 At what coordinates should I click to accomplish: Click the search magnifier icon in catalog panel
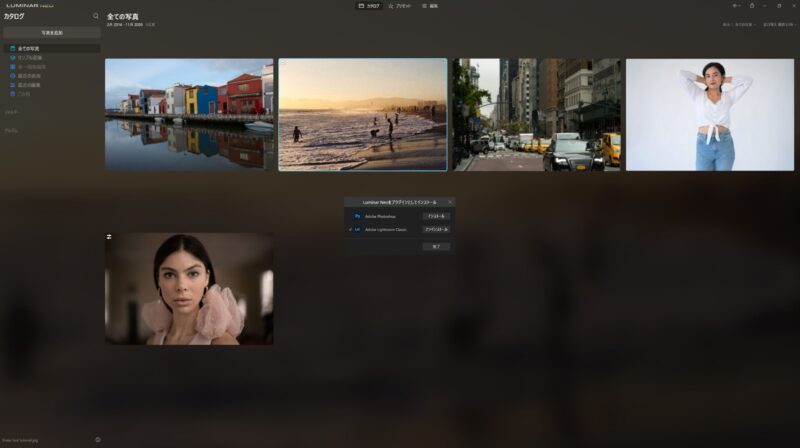[x=96, y=16]
